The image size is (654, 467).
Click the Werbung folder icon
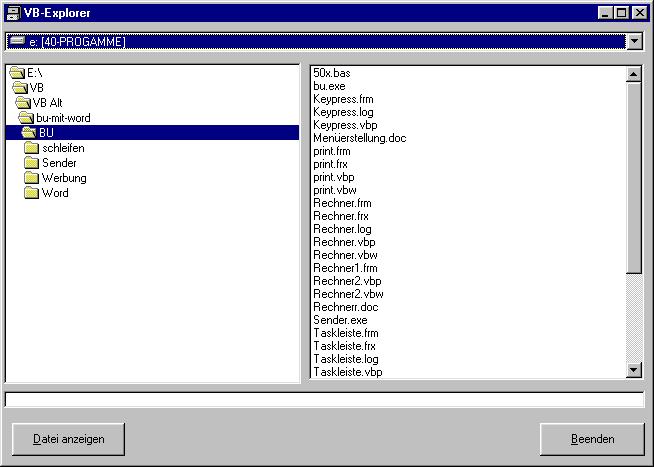pyautogui.click(x=31, y=178)
